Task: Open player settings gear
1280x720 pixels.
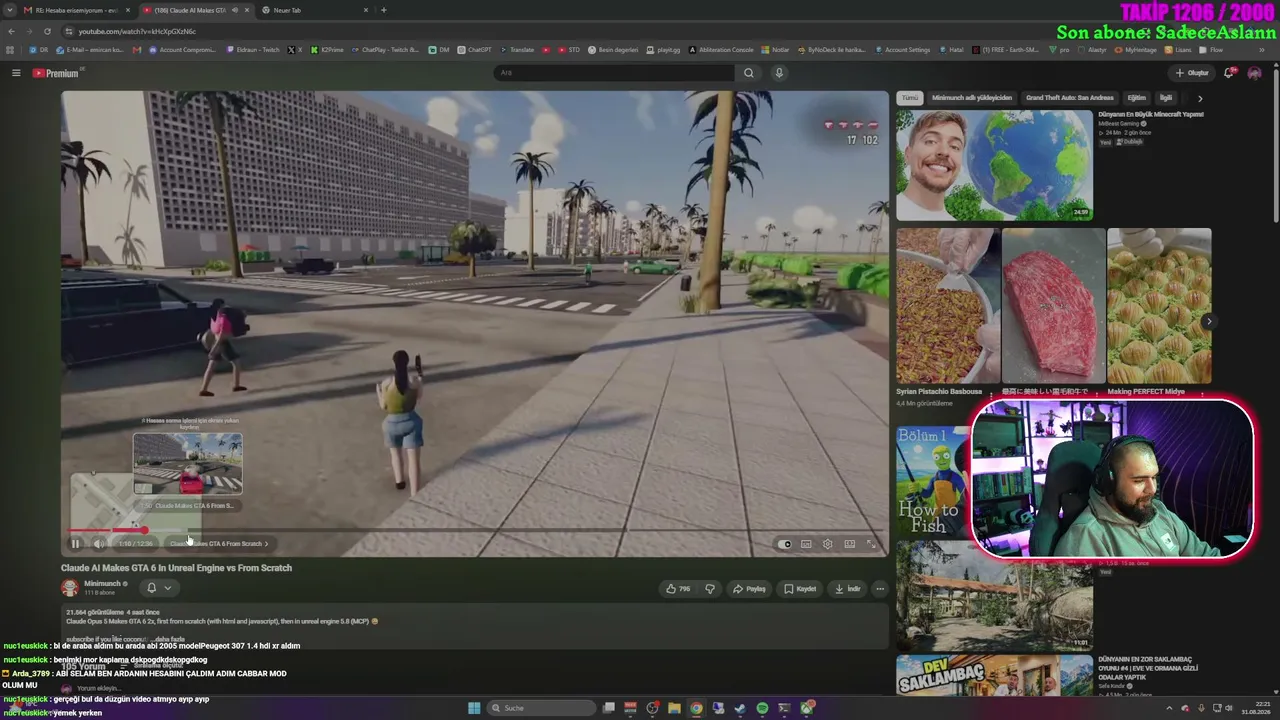Action: tap(827, 544)
